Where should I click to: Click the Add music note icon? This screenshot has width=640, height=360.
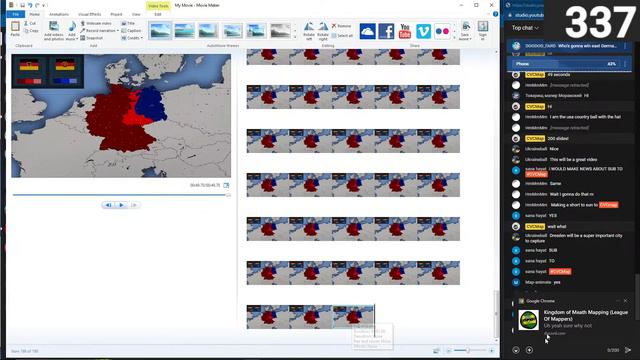(x=72, y=27)
